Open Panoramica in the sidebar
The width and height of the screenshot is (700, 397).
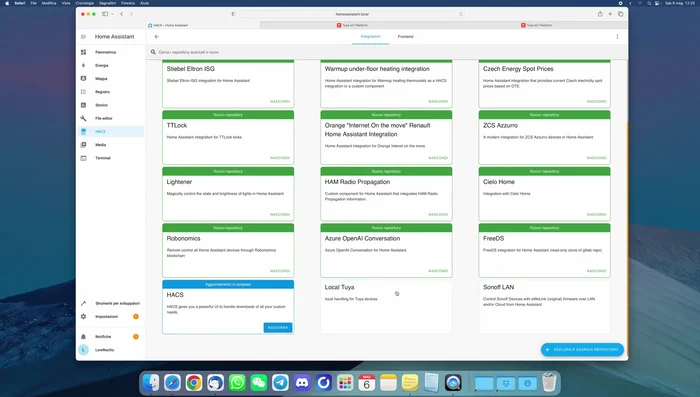110,52
